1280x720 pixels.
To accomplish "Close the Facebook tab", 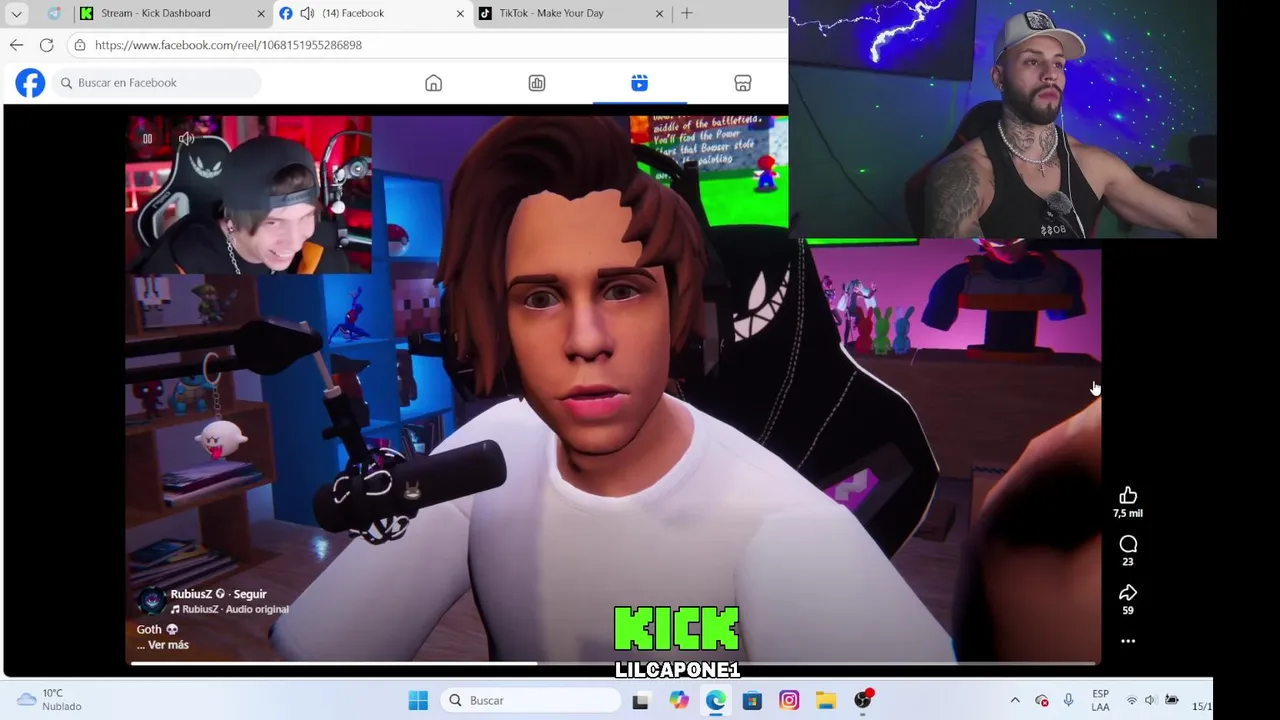I will [x=460, y=13].
